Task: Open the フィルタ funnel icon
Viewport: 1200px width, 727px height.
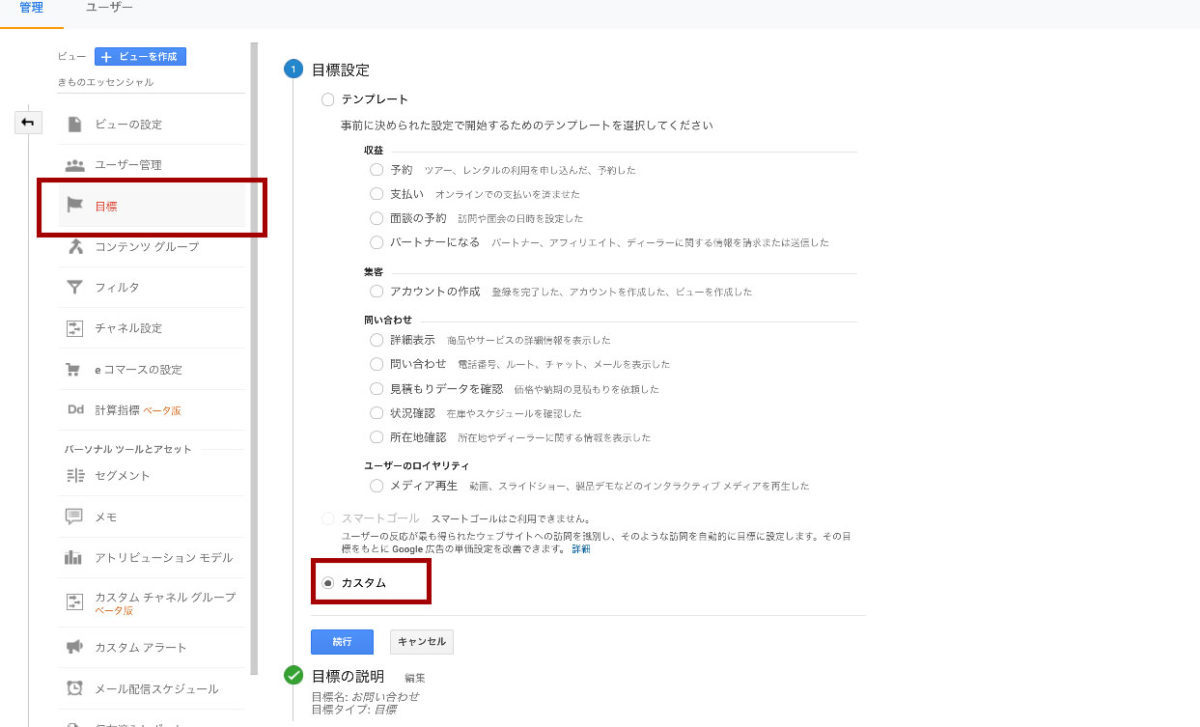Action: 74,288
